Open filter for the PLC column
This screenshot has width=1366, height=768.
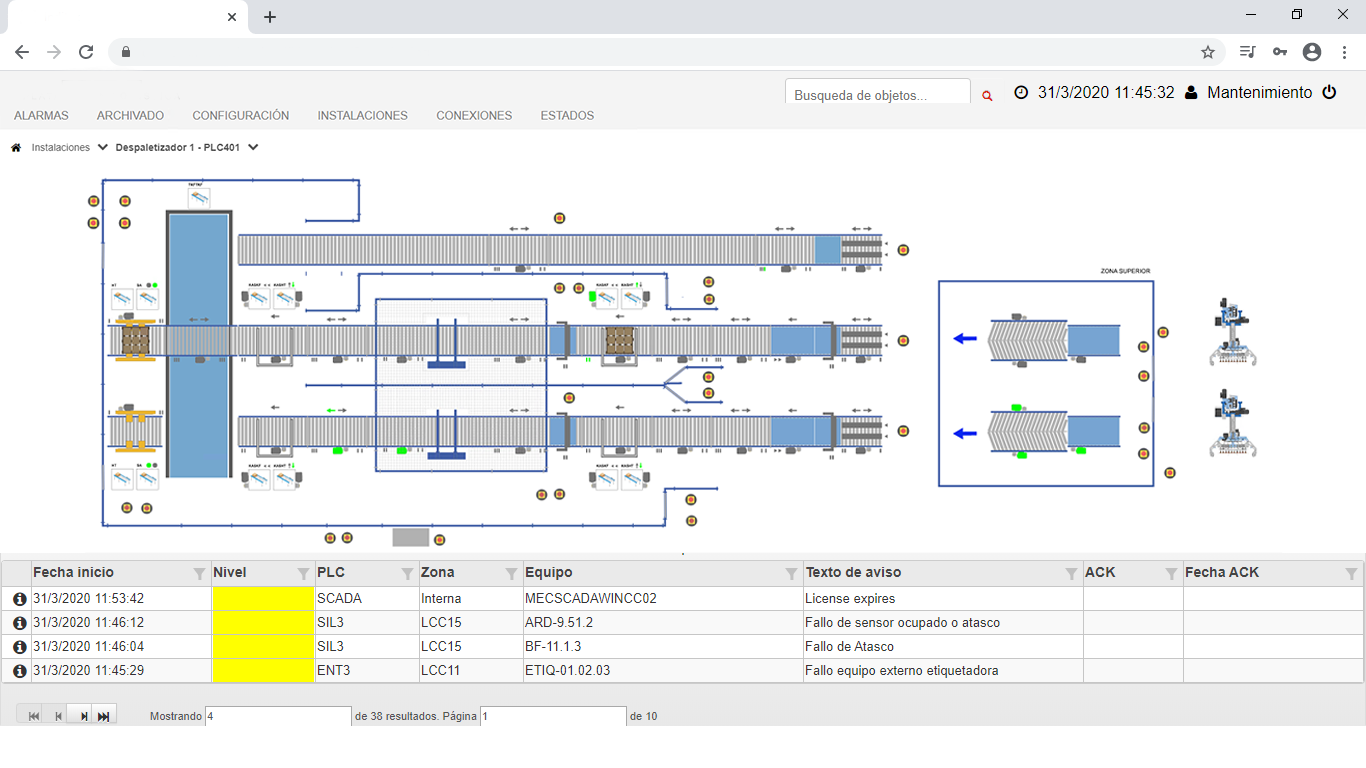[x=406, y=574]
